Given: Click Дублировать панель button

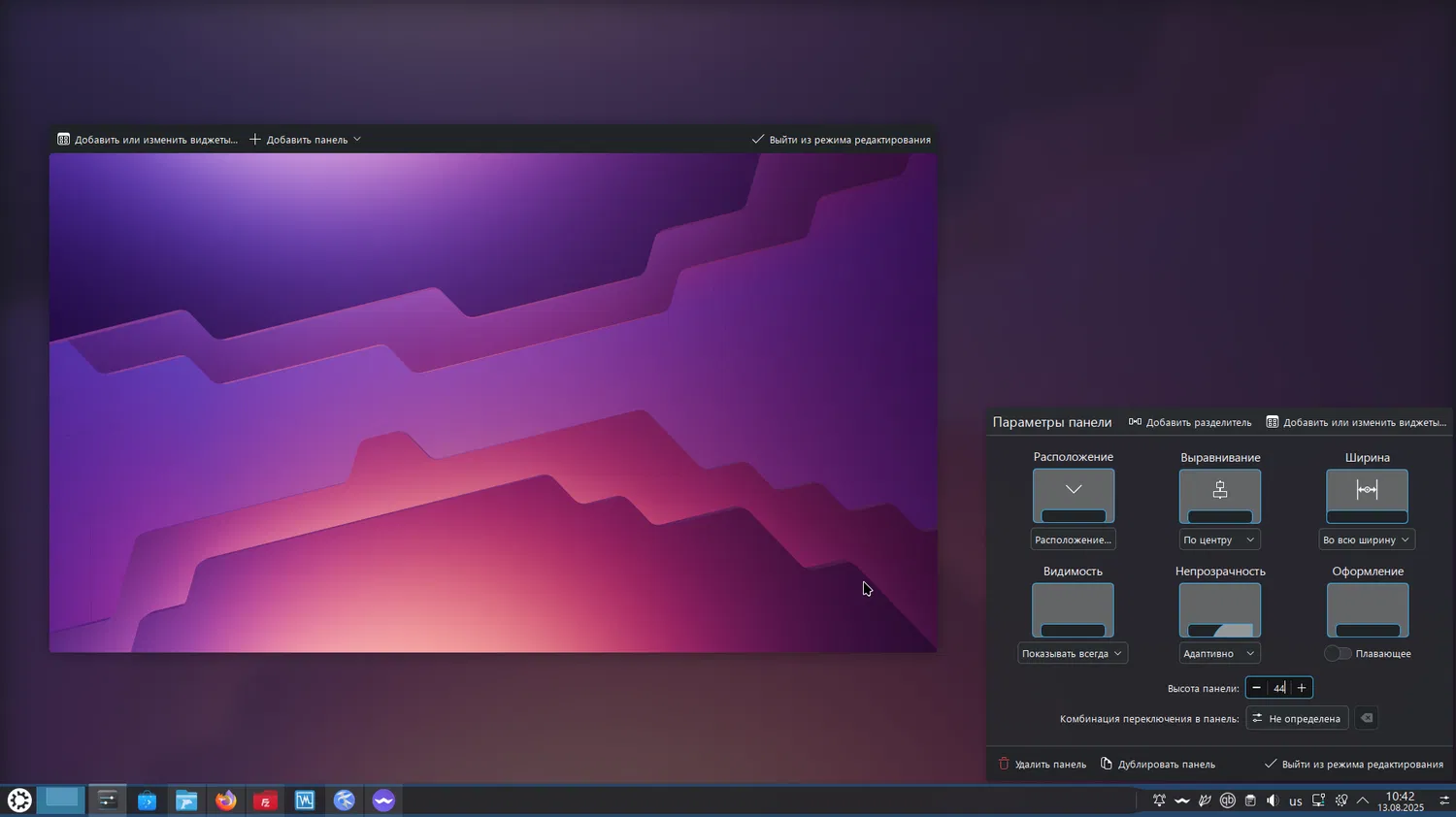Looking at the screenshot, I should pyautogui.click(x=1157, y=764).
